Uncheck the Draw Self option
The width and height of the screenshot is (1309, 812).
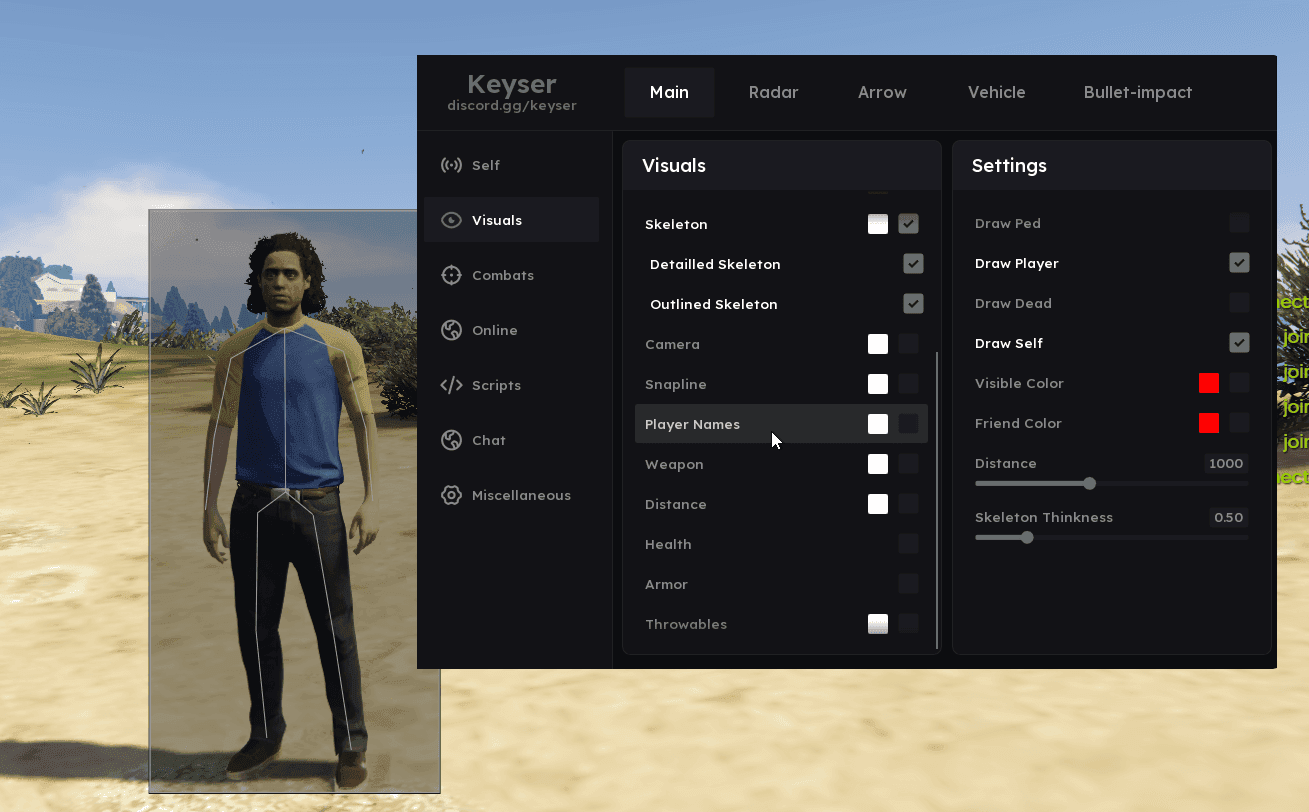(1239, 343)
